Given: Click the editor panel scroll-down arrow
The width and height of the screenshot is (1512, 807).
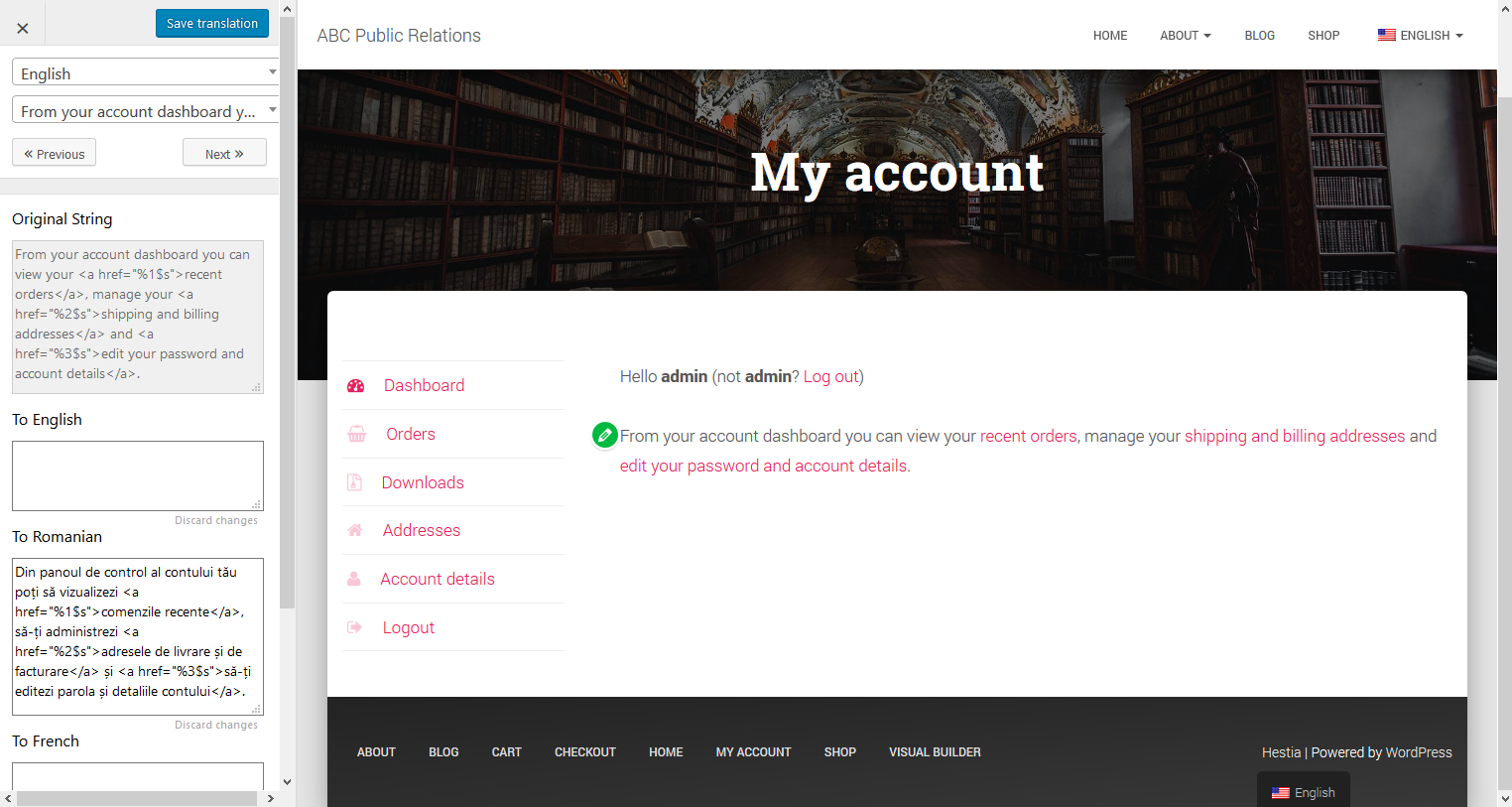Looking at the screenshot, I should click(288, 782).
